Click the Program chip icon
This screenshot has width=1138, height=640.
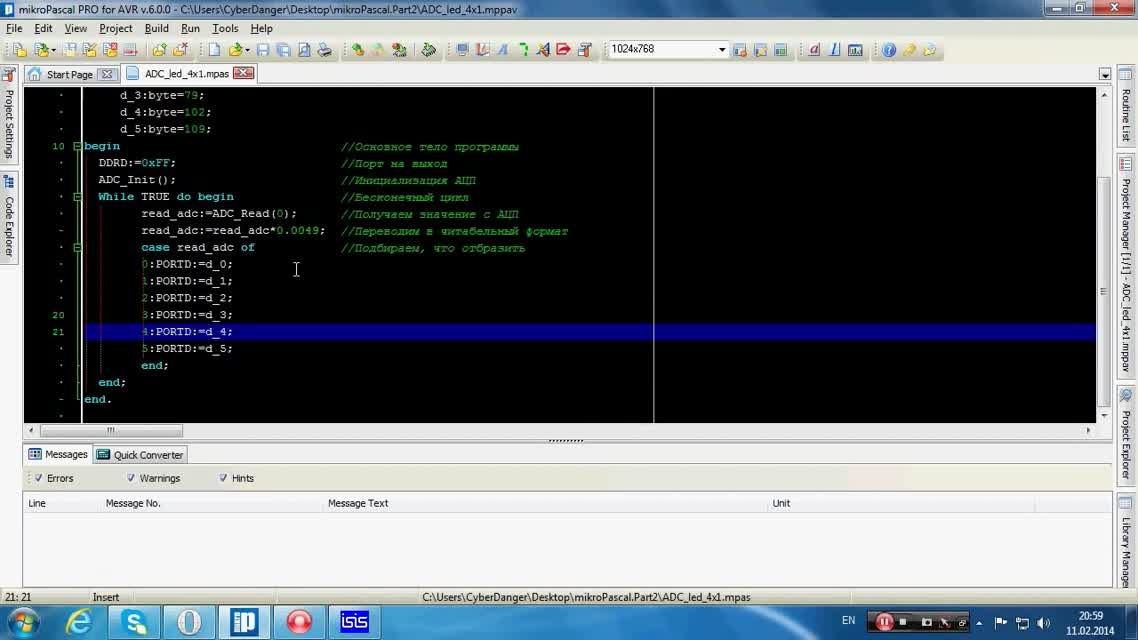pyautogui.click(x=428, y=49)
